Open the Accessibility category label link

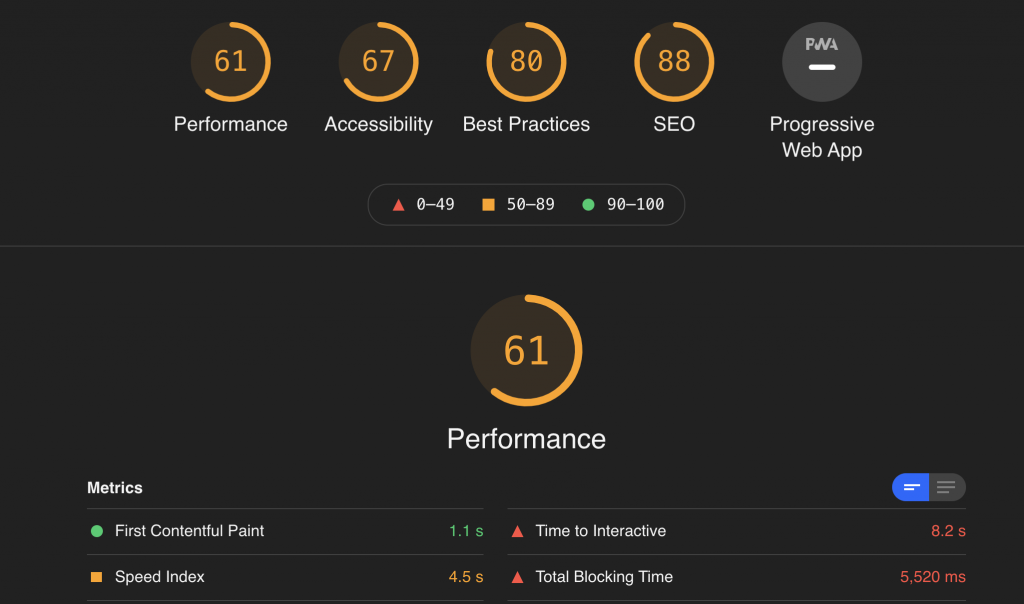tap(378, 124)
